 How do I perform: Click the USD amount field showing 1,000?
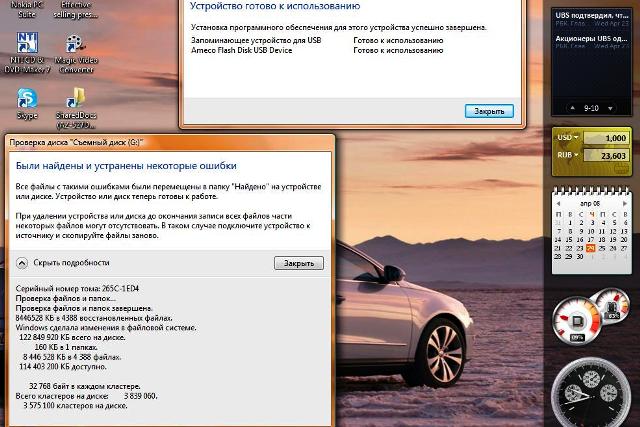(606, 138)
